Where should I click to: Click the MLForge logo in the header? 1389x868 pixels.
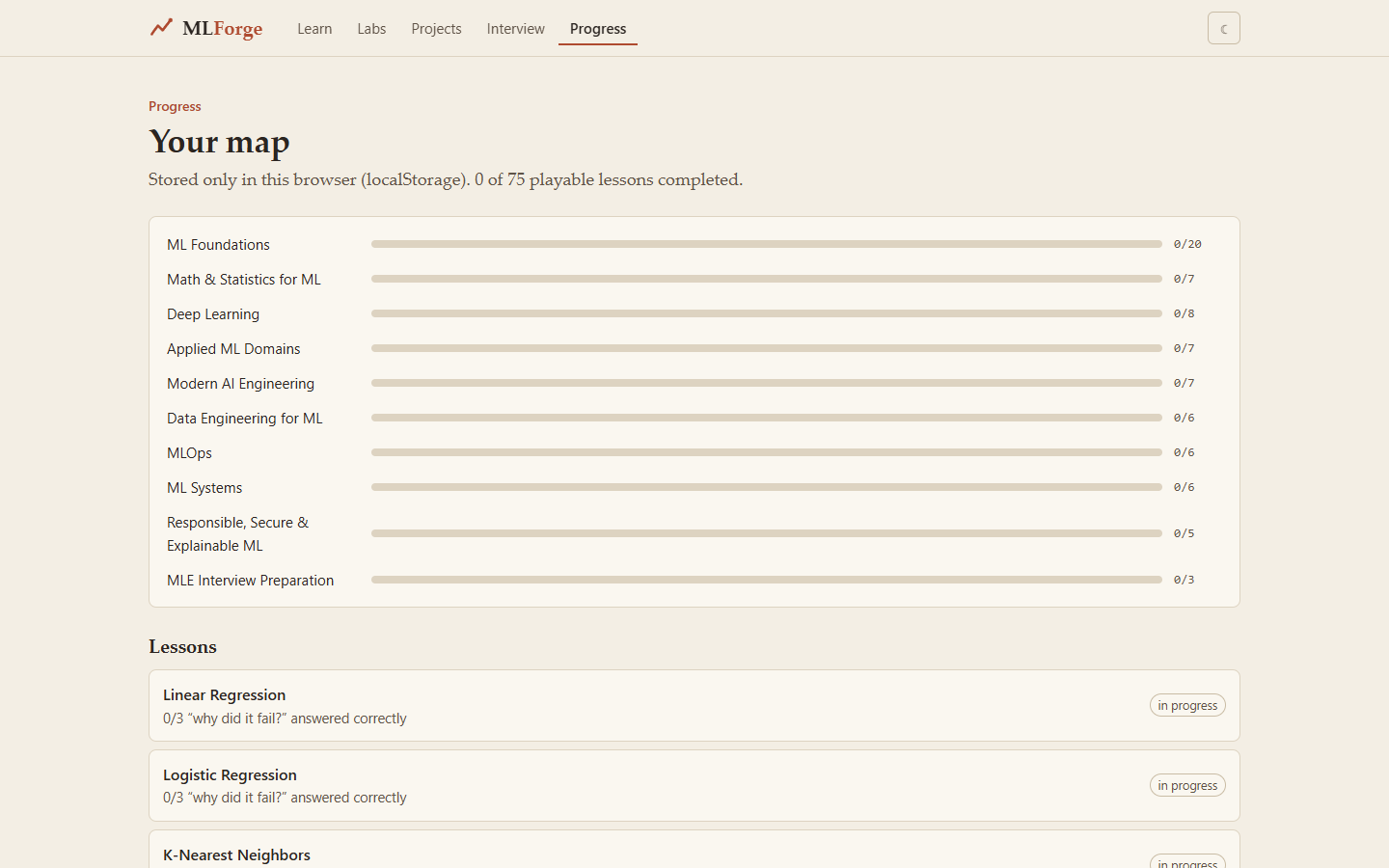click(206, 28)
